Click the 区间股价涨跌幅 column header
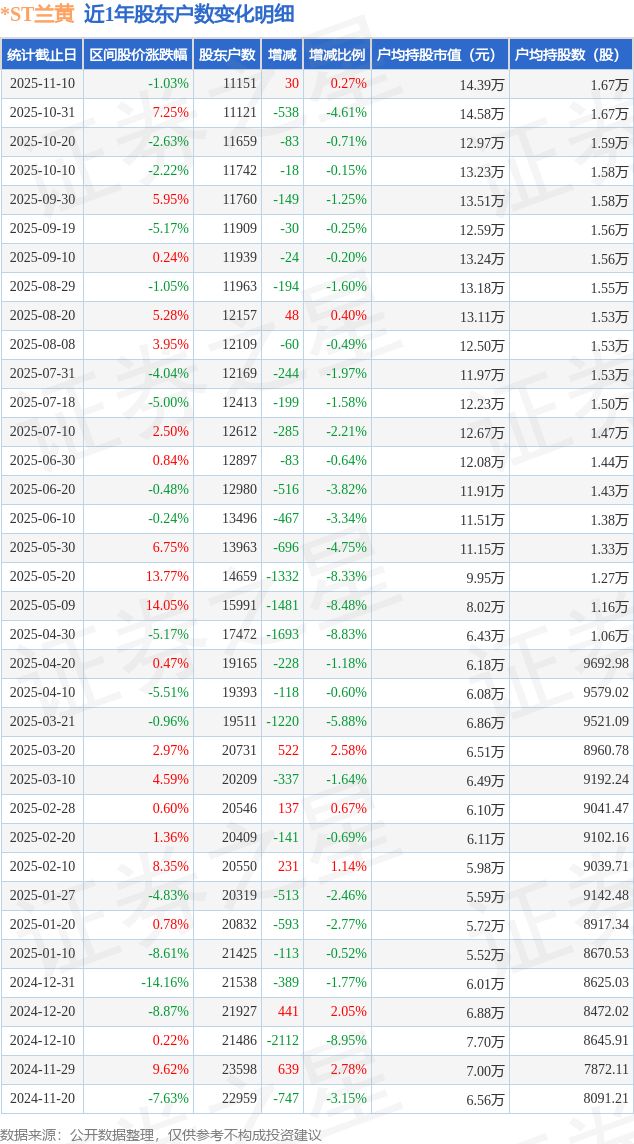Image resolution: width=634 pixels, height=1144 pixels. click(x=137, y=55)
